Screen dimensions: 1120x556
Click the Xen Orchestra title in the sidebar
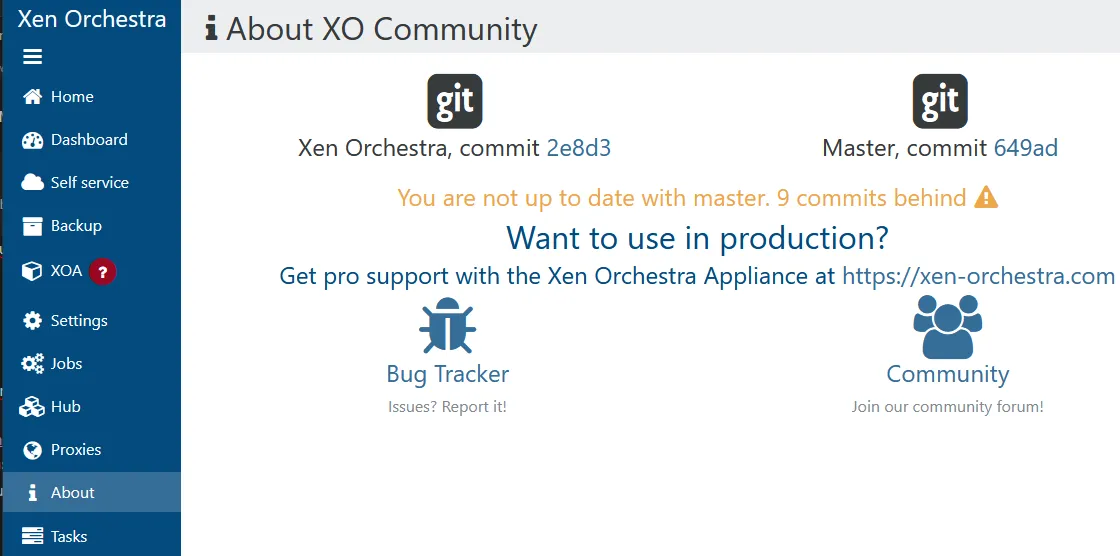point(91,18)
